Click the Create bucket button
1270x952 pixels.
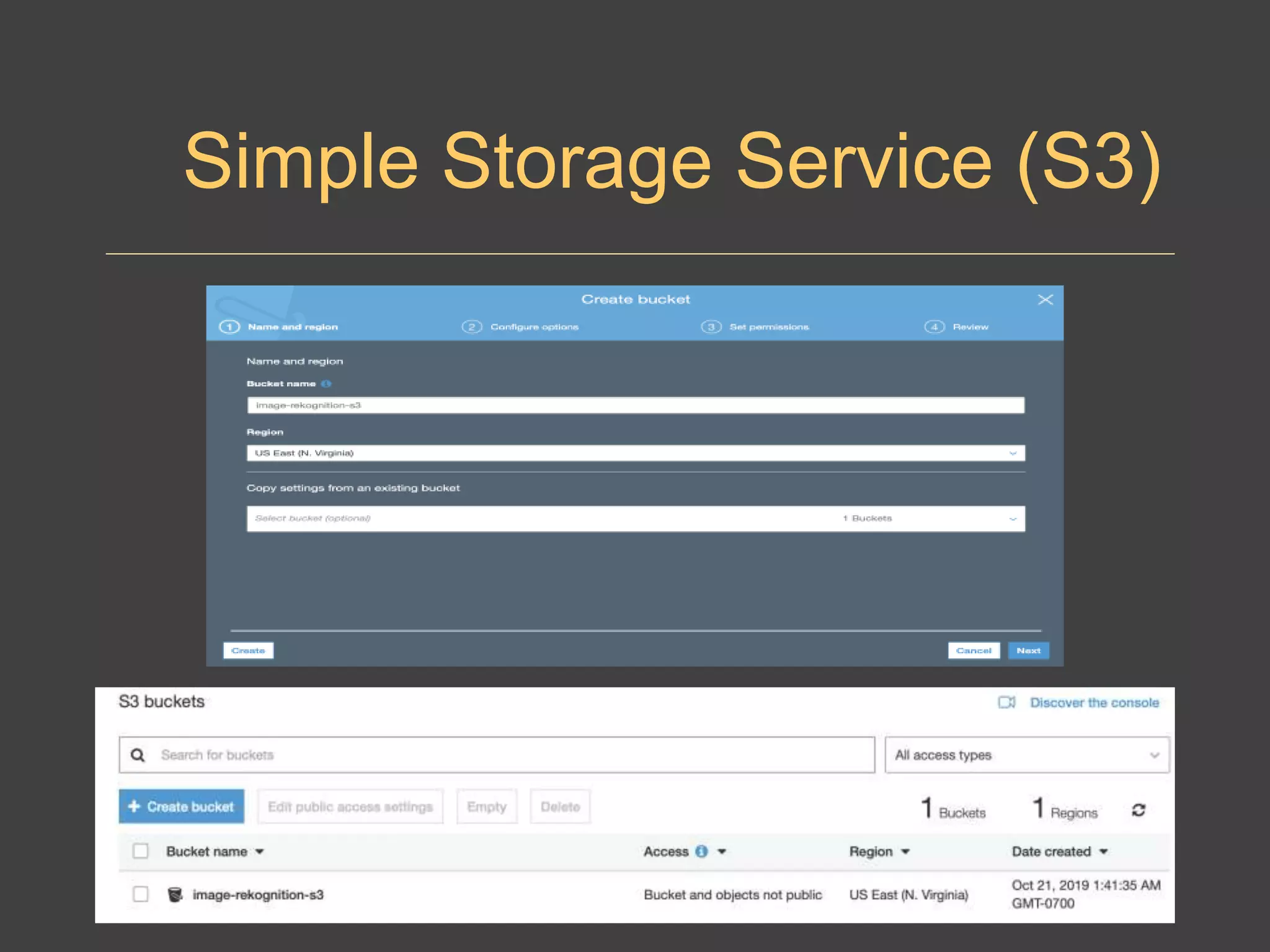point(181,806)
